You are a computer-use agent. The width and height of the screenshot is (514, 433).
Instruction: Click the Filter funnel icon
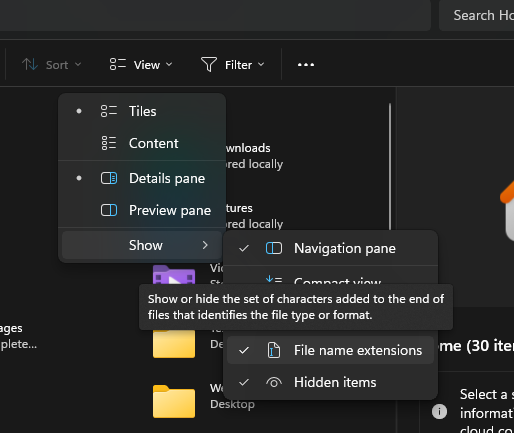(x=209, y=64)
